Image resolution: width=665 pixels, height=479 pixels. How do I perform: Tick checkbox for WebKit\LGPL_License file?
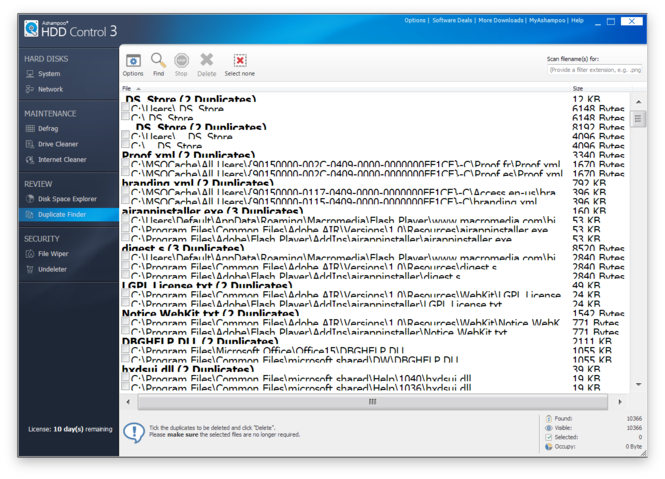click(126, 293)
